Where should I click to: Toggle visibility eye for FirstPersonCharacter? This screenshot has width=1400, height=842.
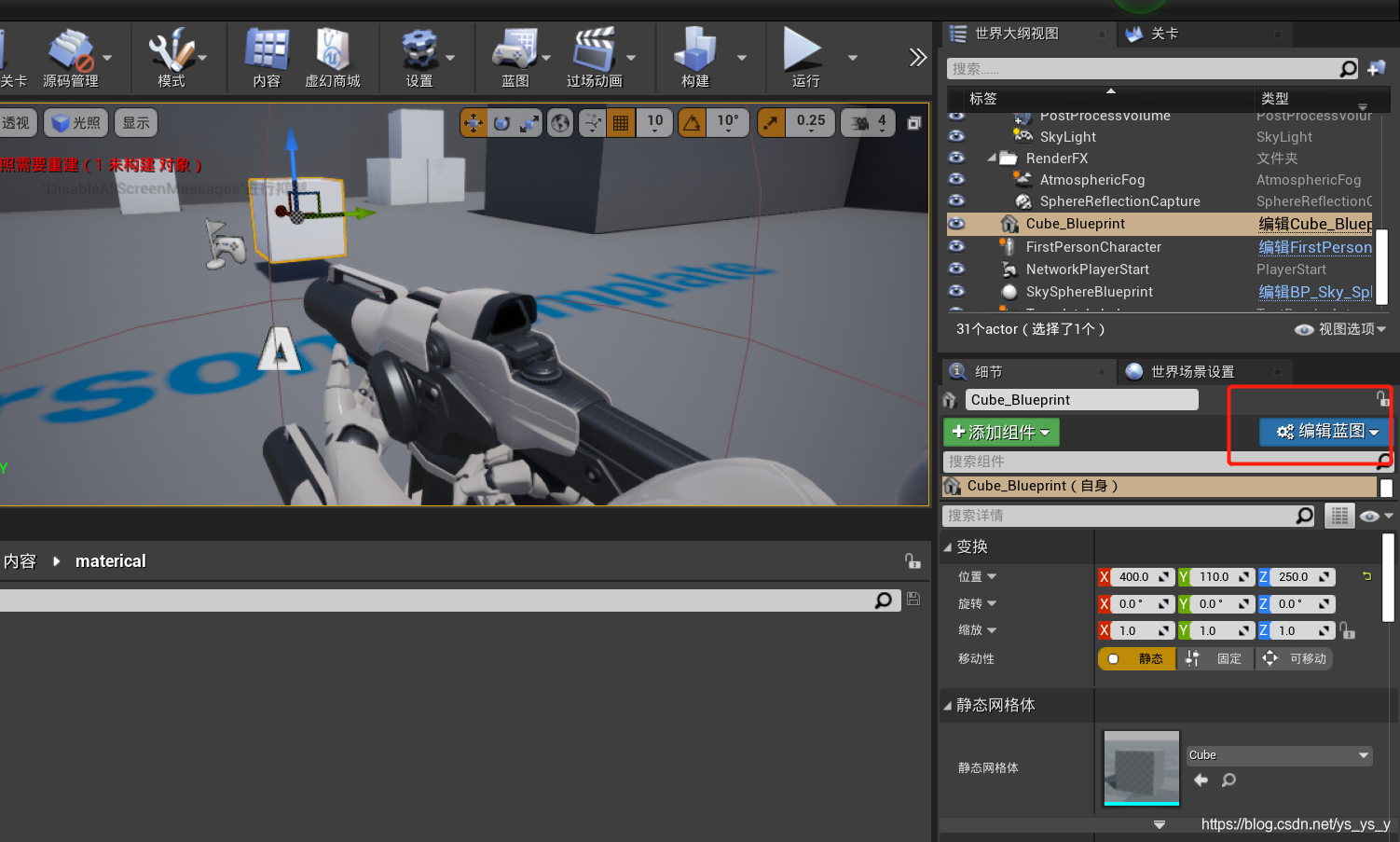956,246
